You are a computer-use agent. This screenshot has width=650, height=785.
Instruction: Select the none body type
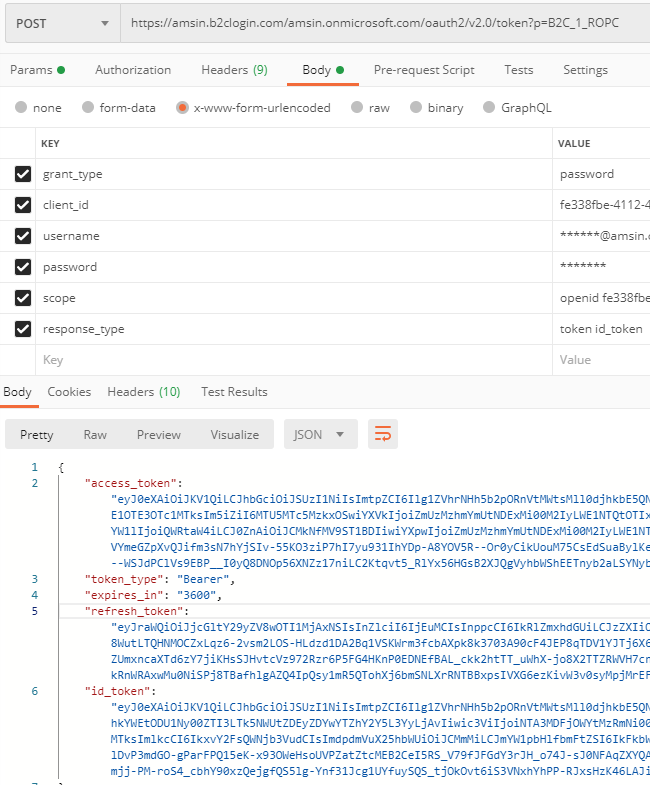[21, 107]
